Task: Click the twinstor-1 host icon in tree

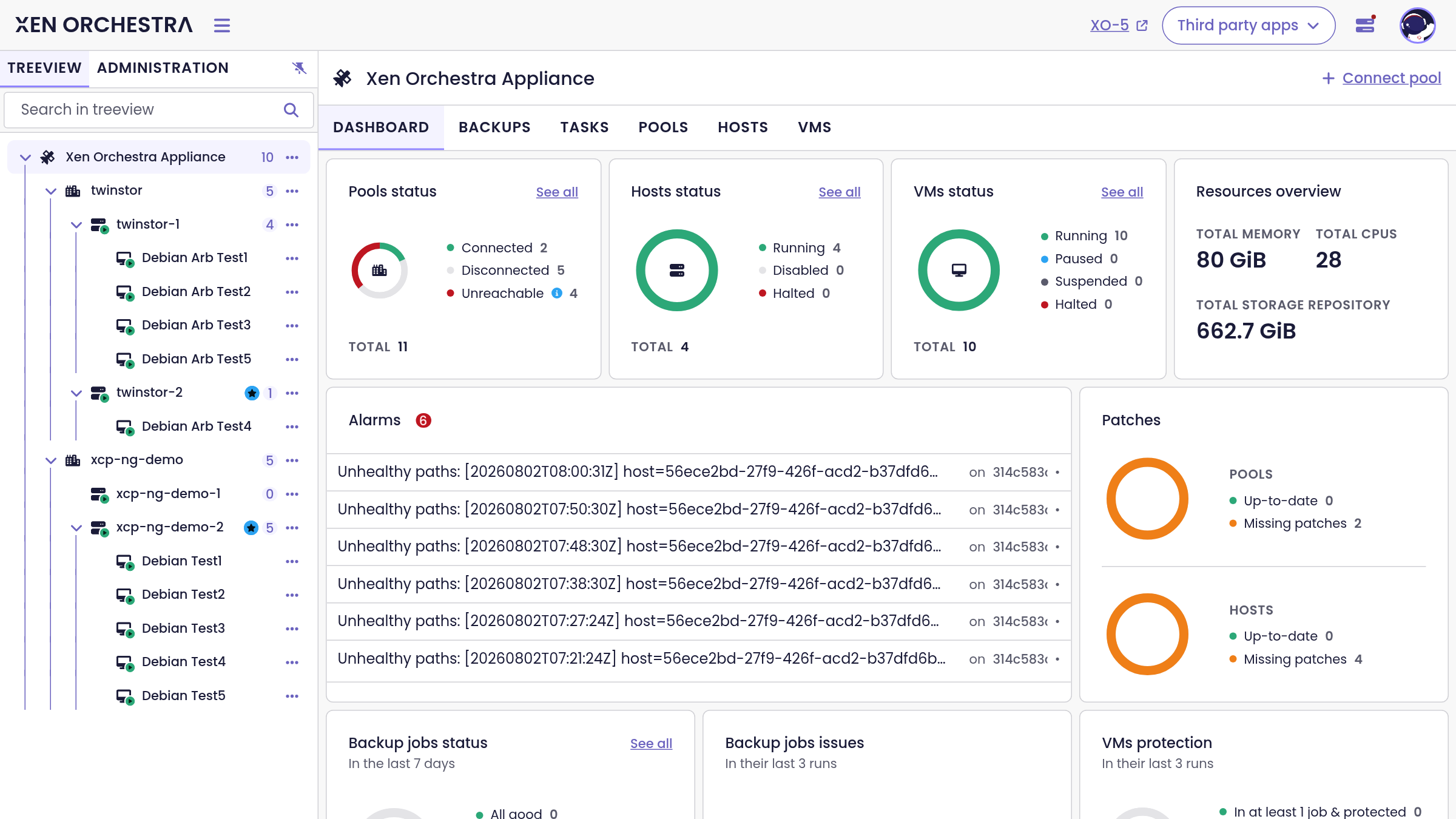Action: [99, 225]
